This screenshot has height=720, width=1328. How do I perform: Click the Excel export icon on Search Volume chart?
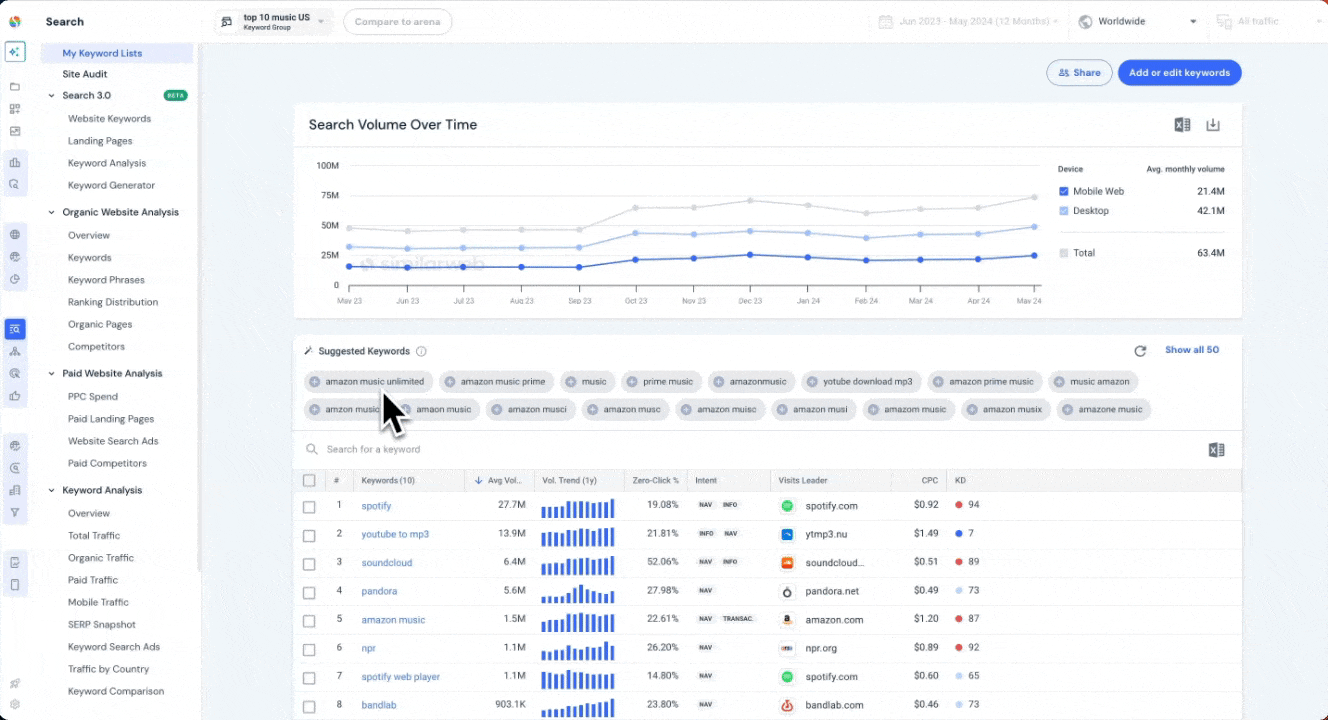pyautogui.click(x=1181, y=124)
